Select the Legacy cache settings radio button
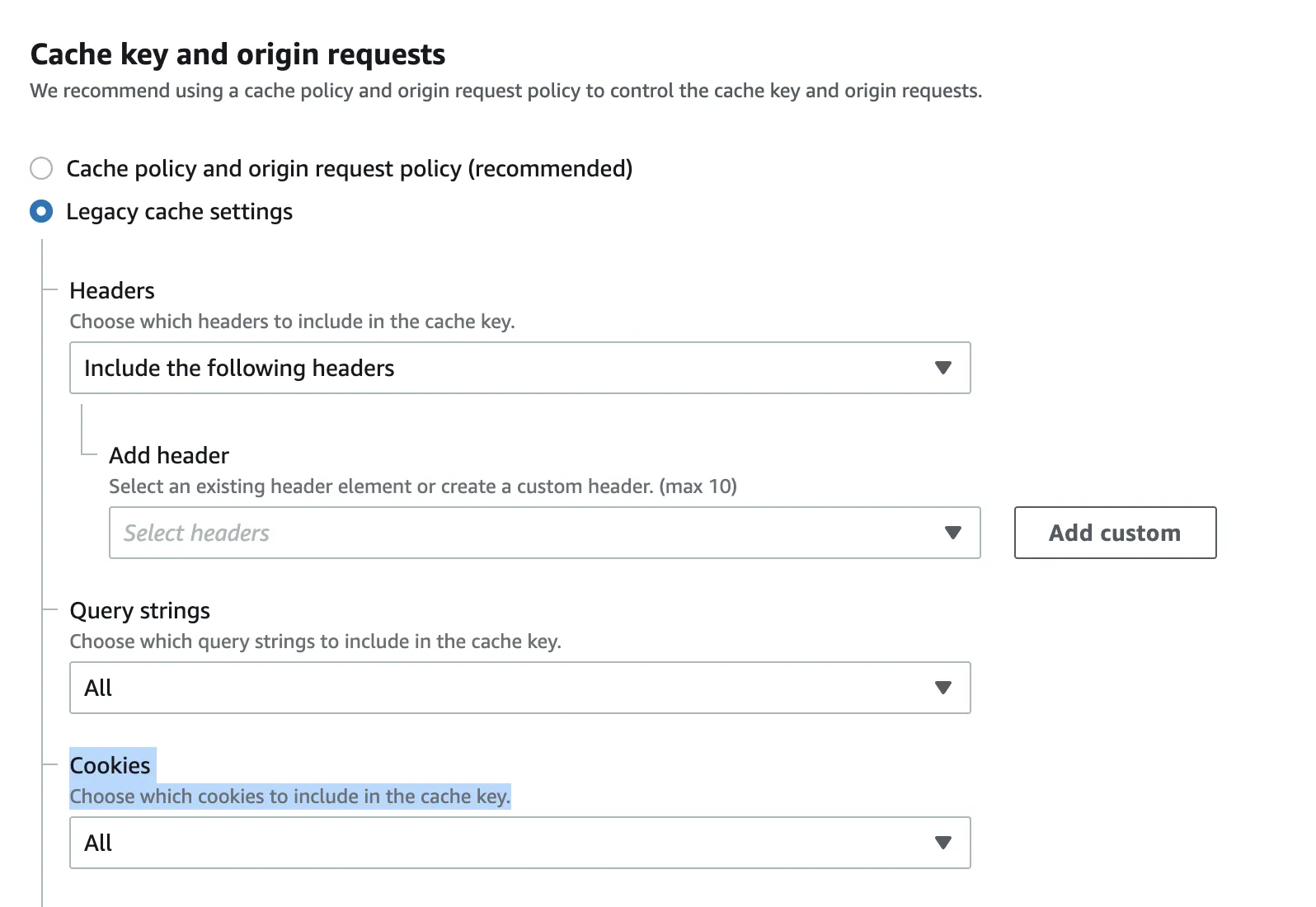 pos(41,212)
